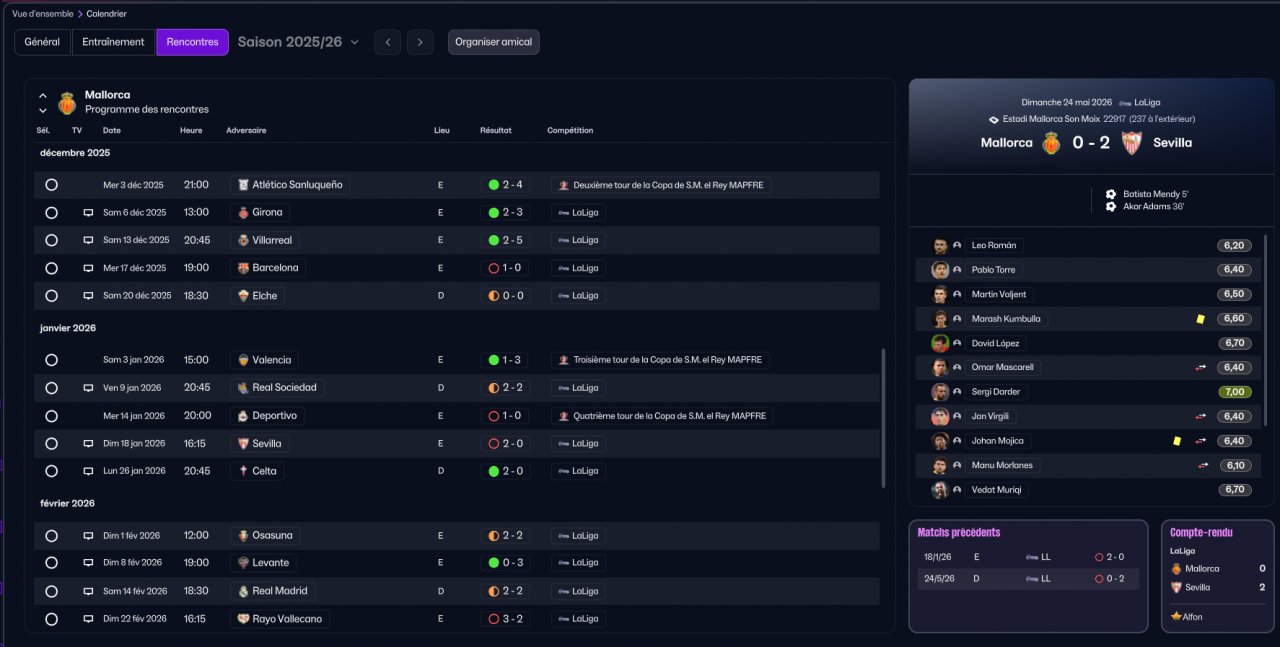Select the Deportivo match radio button

pos(51,416)
